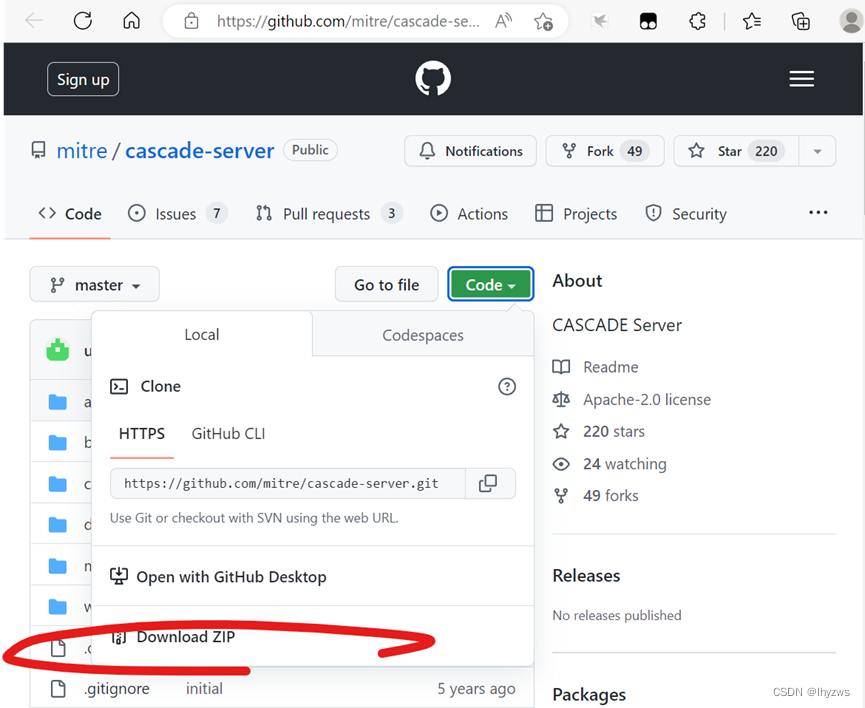Image resolution: width=865 pixels, height=708 pixels.
Task: Click the black rounded extension icon in toolbar
Action: [x=648, y=22]
